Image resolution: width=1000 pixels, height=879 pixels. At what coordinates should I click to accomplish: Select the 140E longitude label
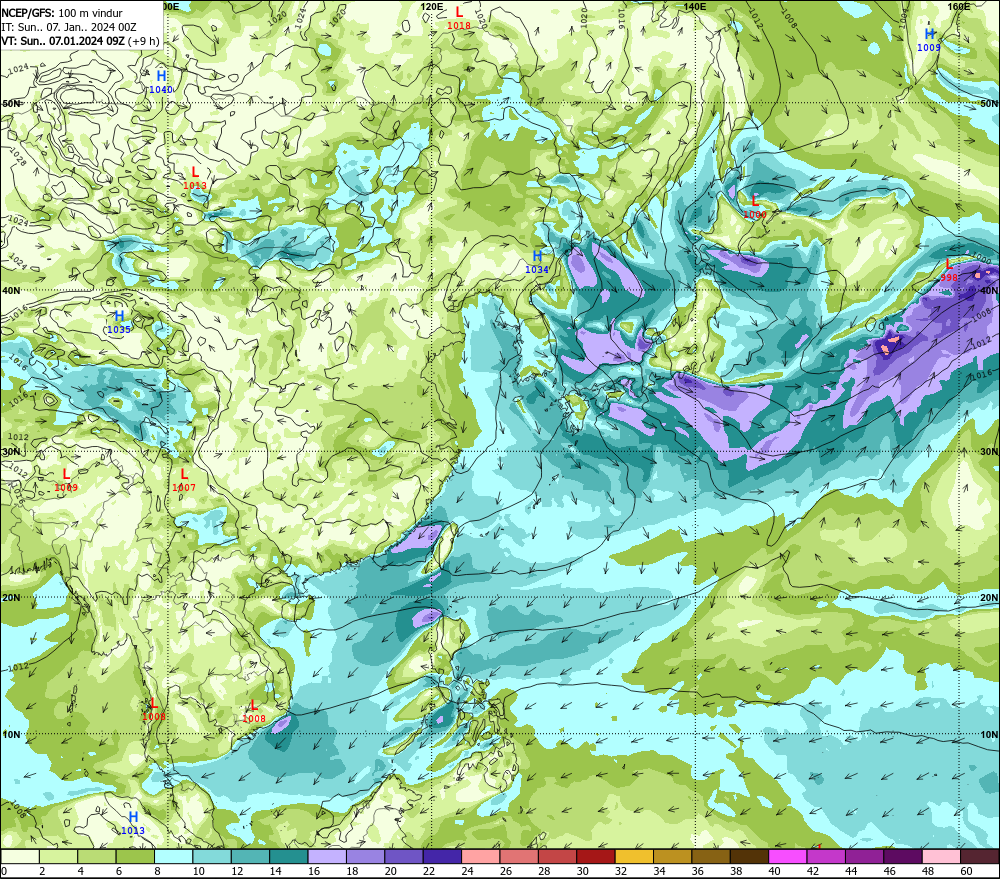695,6
